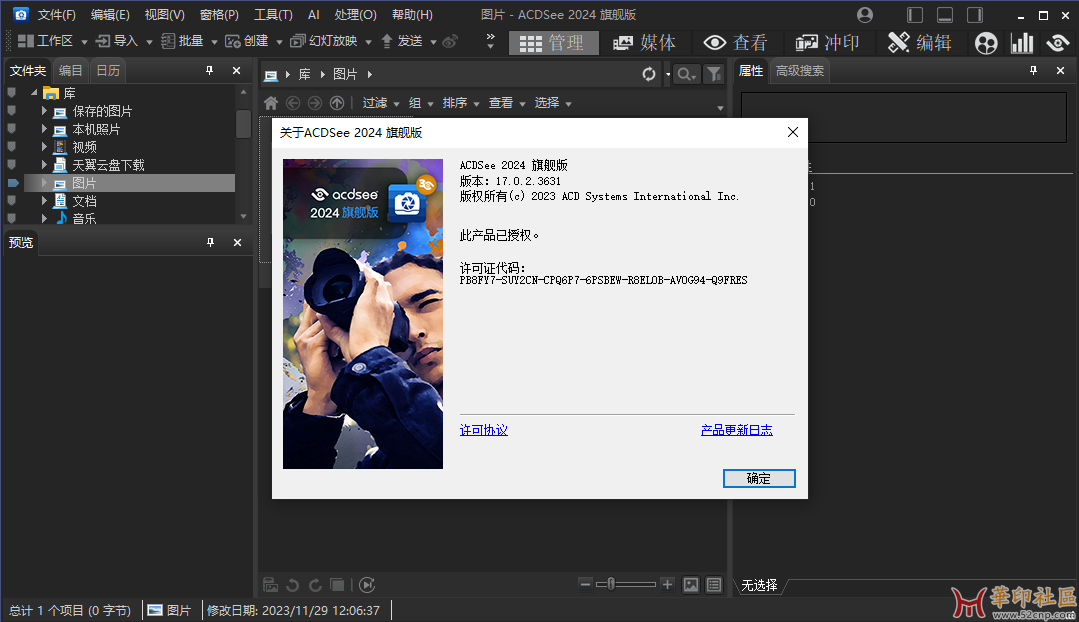Open the 帮助(H) menu

pyautogui.click(x=412, y=14)
